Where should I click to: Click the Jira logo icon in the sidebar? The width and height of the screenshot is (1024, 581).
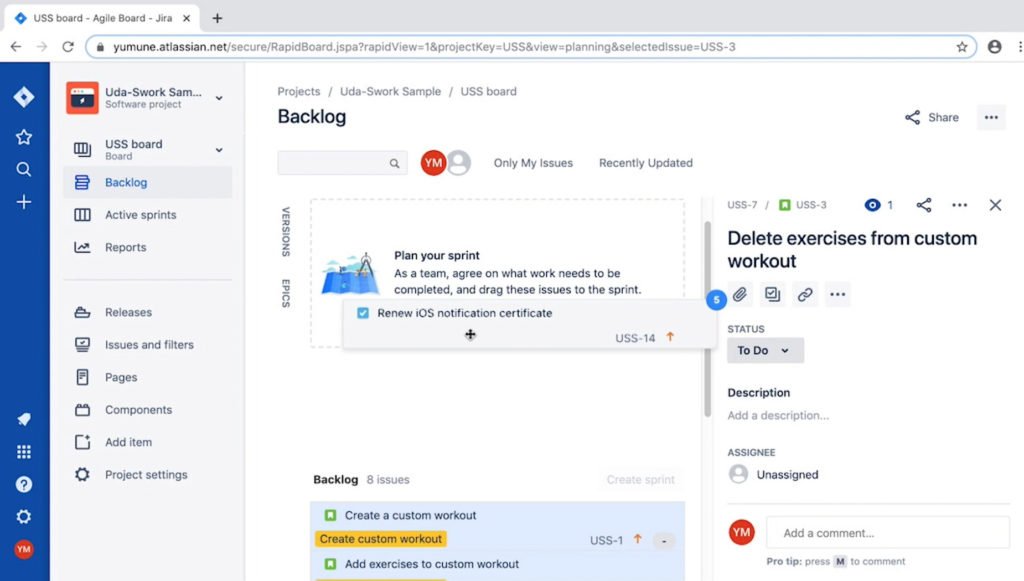point(24,97)
